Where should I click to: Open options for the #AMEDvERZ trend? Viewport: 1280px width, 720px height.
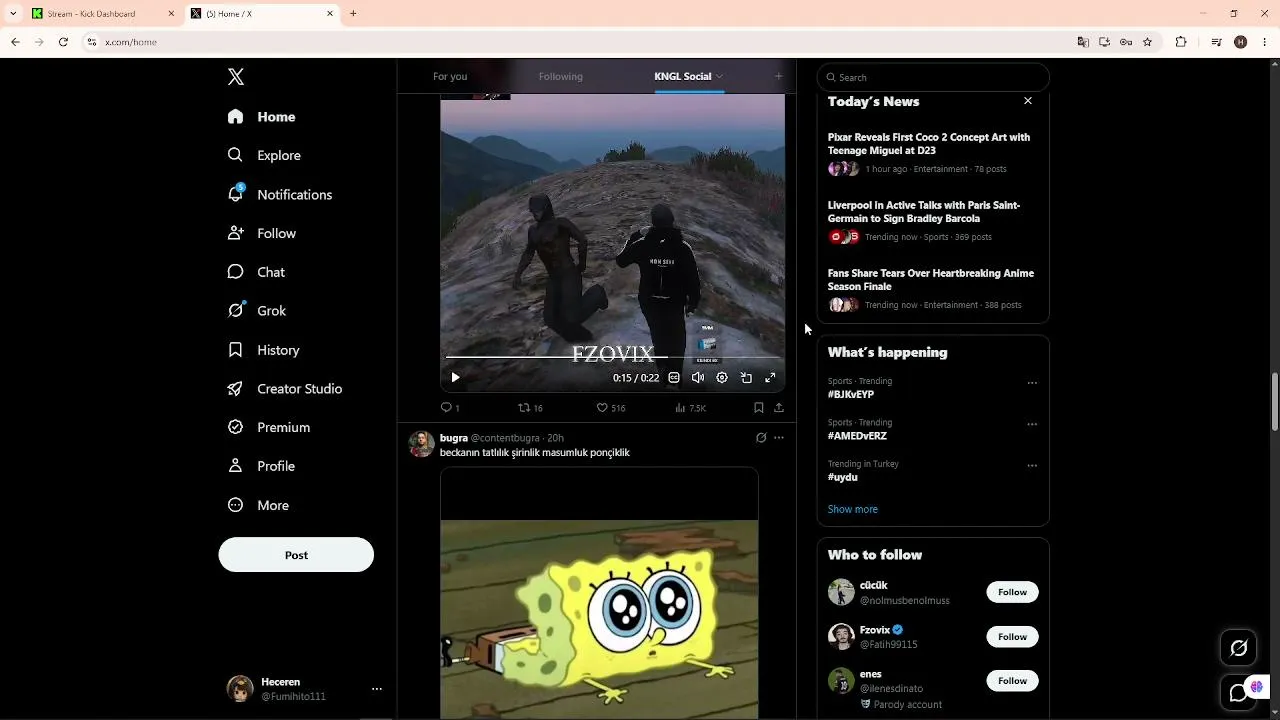1032,424
